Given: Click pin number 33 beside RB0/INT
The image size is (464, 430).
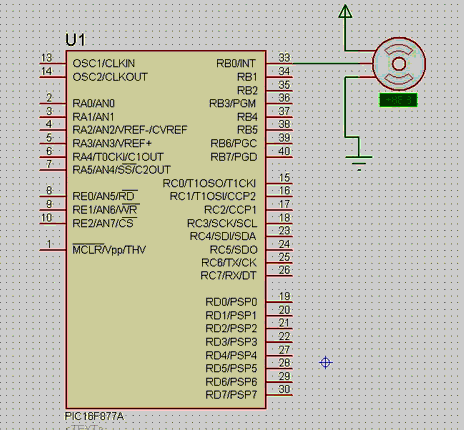Looking at the screenshot, I should click(284, 58).
